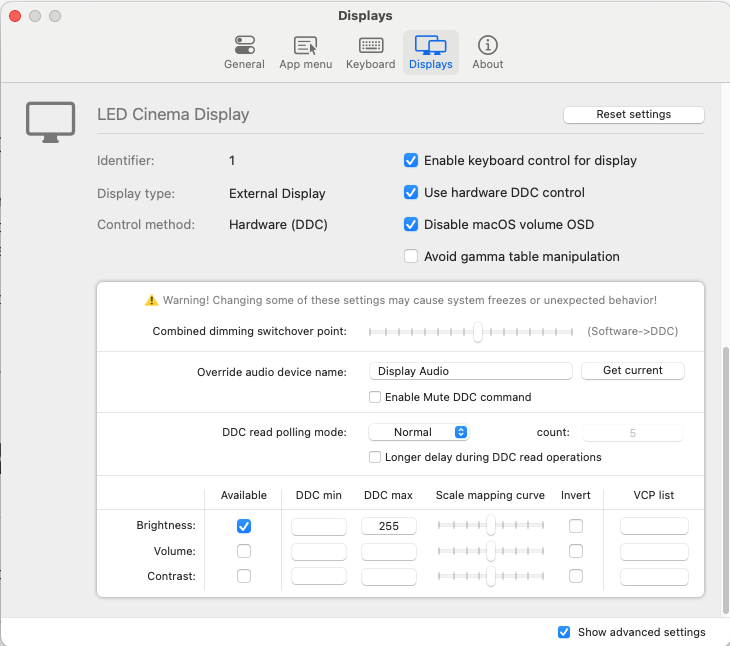
Task: Open DDC read polling mode dropdown
Action: 419,432
